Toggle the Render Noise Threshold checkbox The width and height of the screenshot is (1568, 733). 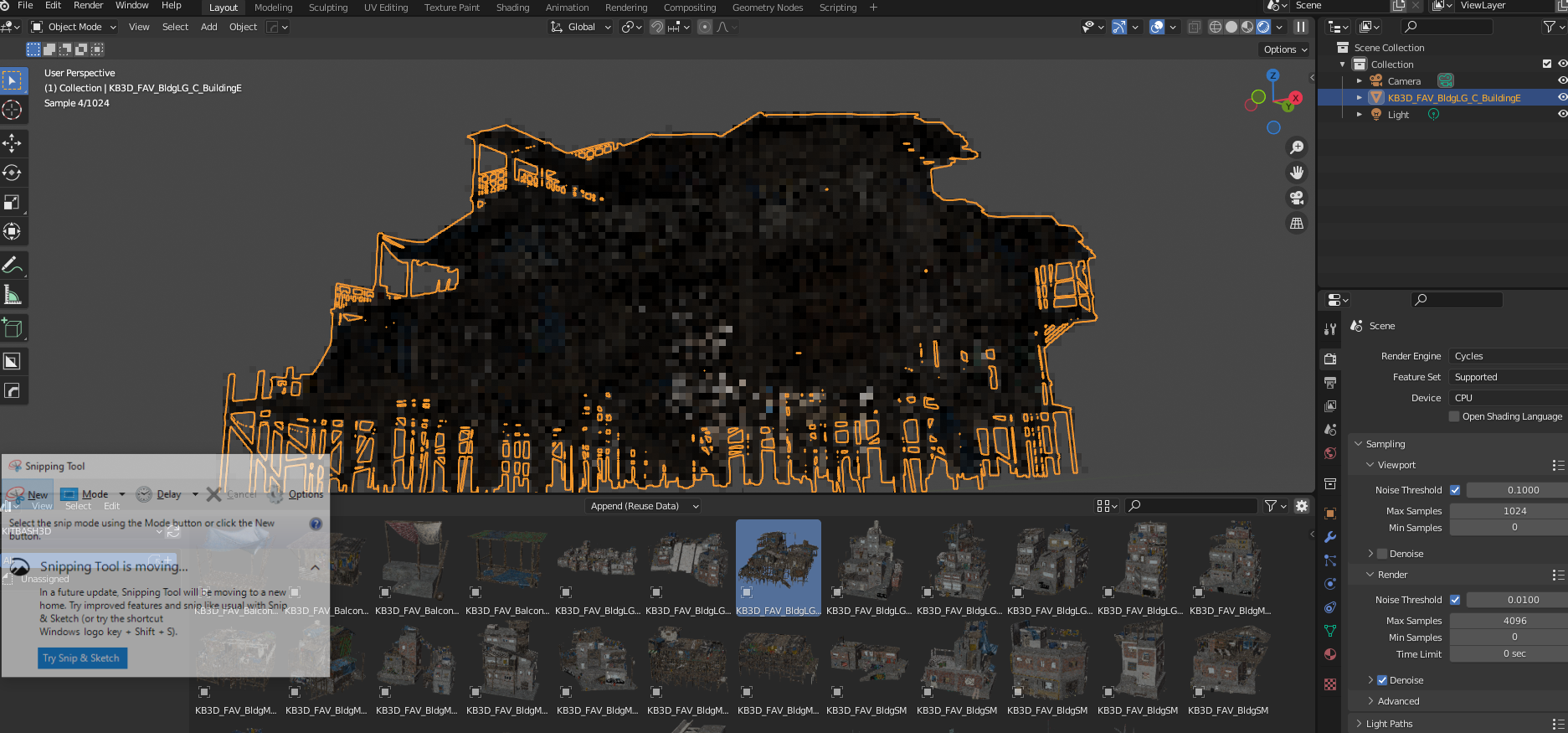click(1455, 600)
